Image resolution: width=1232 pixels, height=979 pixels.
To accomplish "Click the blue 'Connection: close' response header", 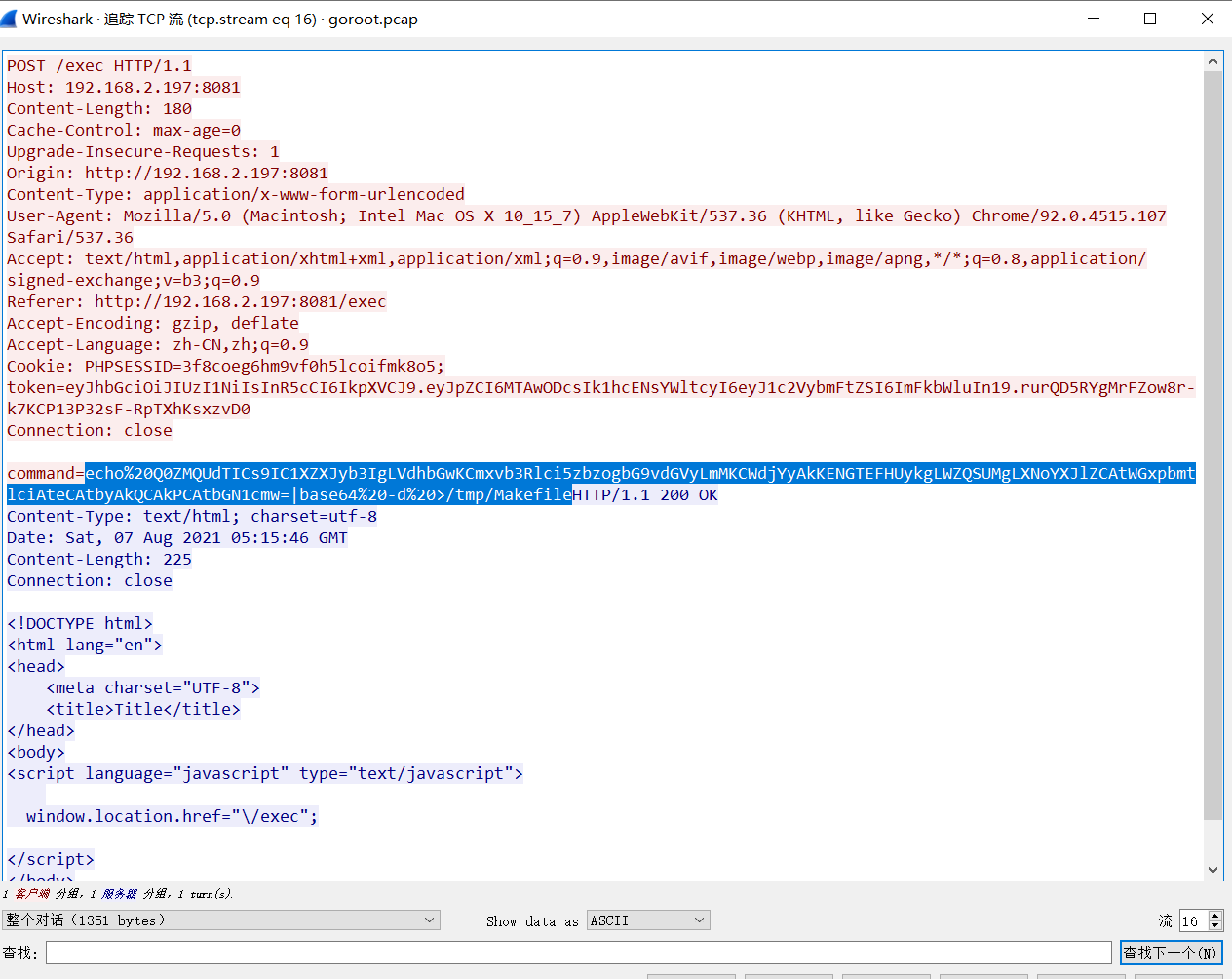I will pyautogui.click(x=90, y=580).
